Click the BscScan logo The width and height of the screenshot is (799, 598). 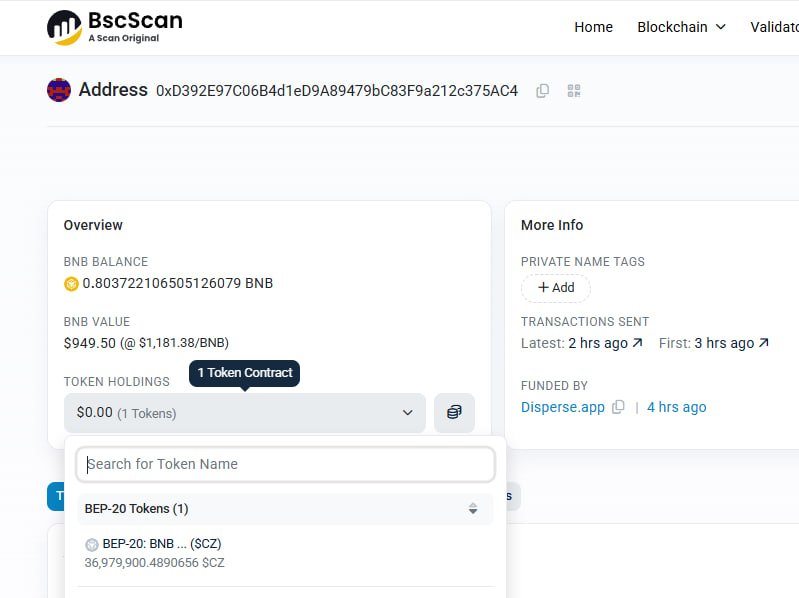point(115,27)
